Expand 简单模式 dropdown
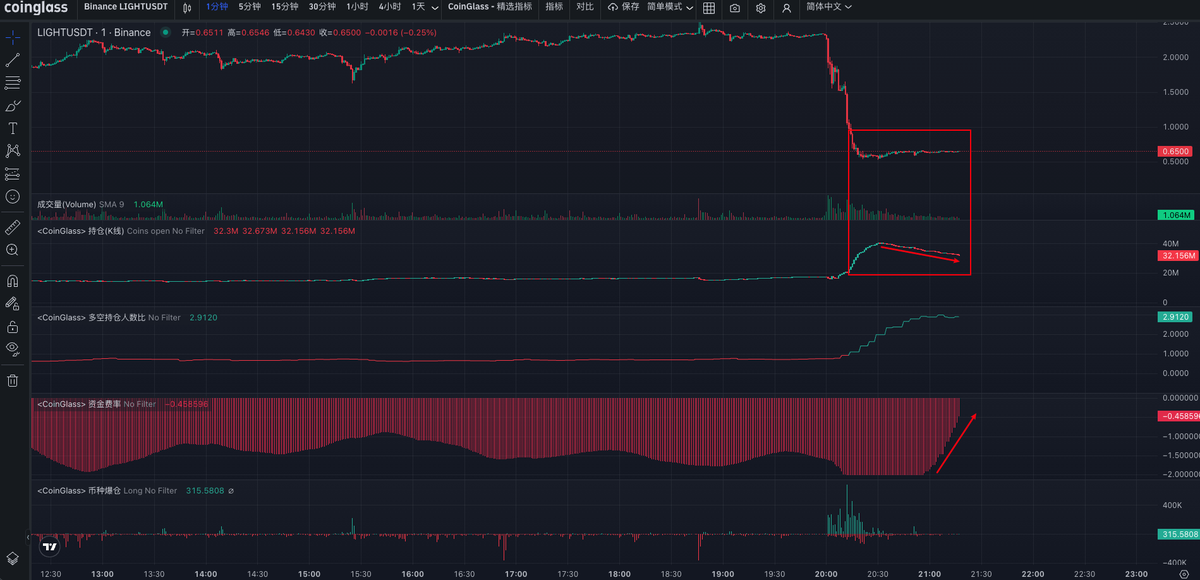This screenshot has width=1200, height=580. pos(670,7)
